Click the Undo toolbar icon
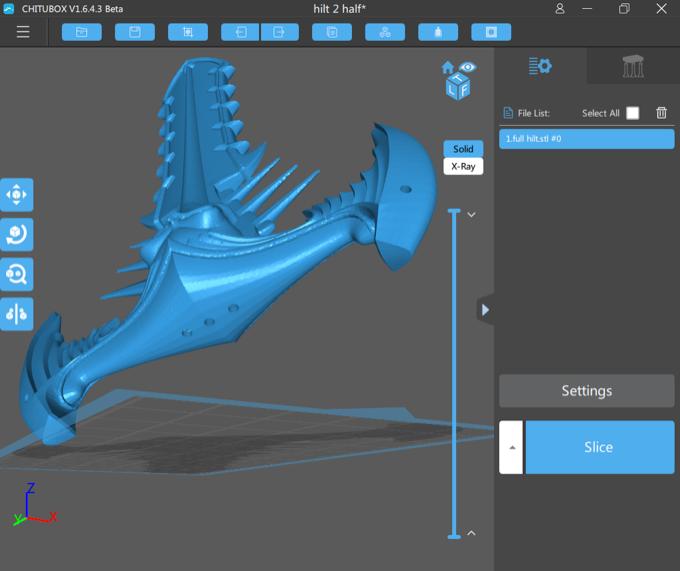 (240, 32)
